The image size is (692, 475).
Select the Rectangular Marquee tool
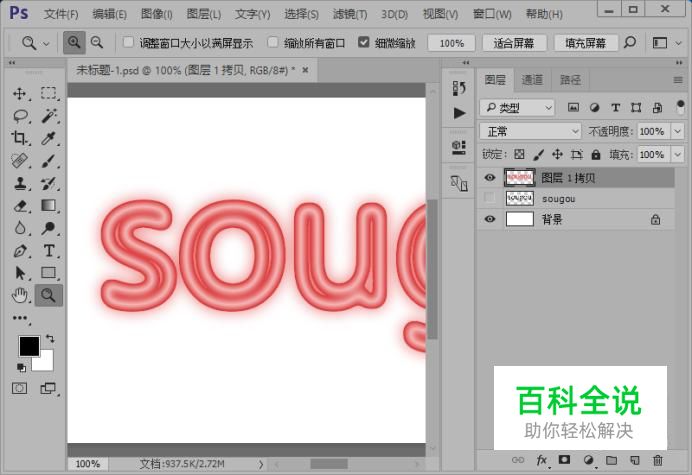[x=49, y=93]
